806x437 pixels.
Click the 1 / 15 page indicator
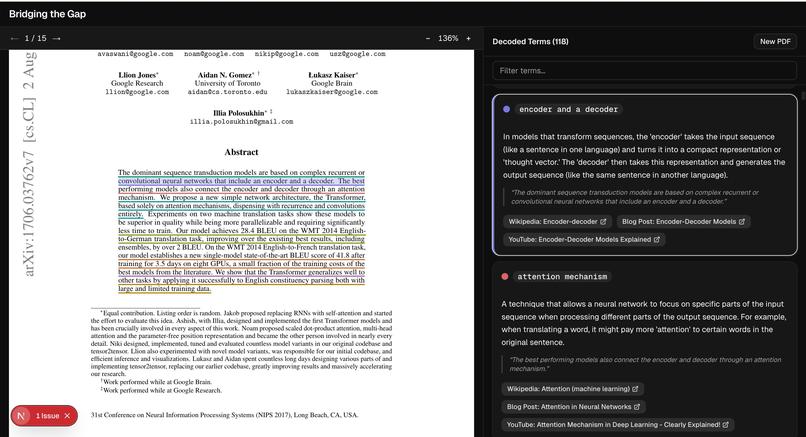35,39
